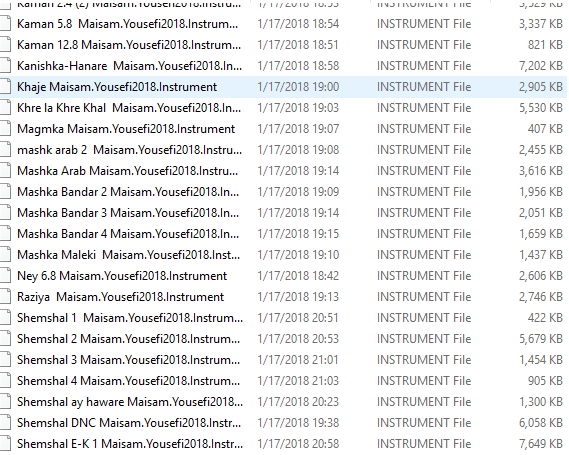Select the Mashka Bandar 2 file
The width and height of the screenshot is (569, 455).
128,192
